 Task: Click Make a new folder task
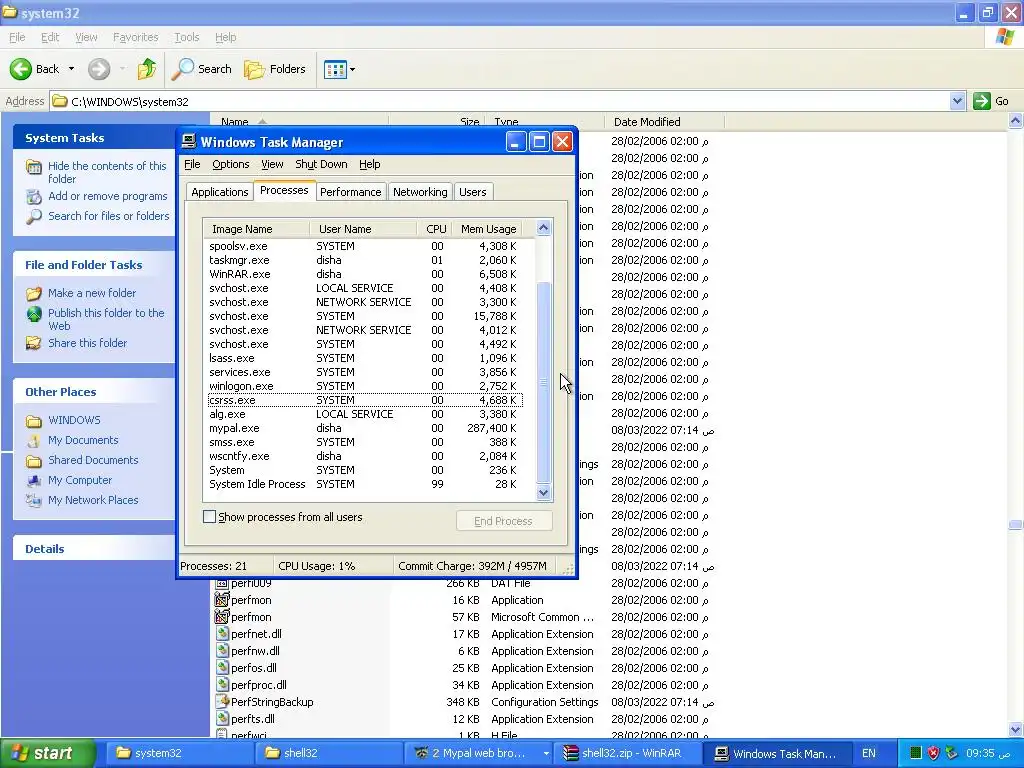coord(92,293)
